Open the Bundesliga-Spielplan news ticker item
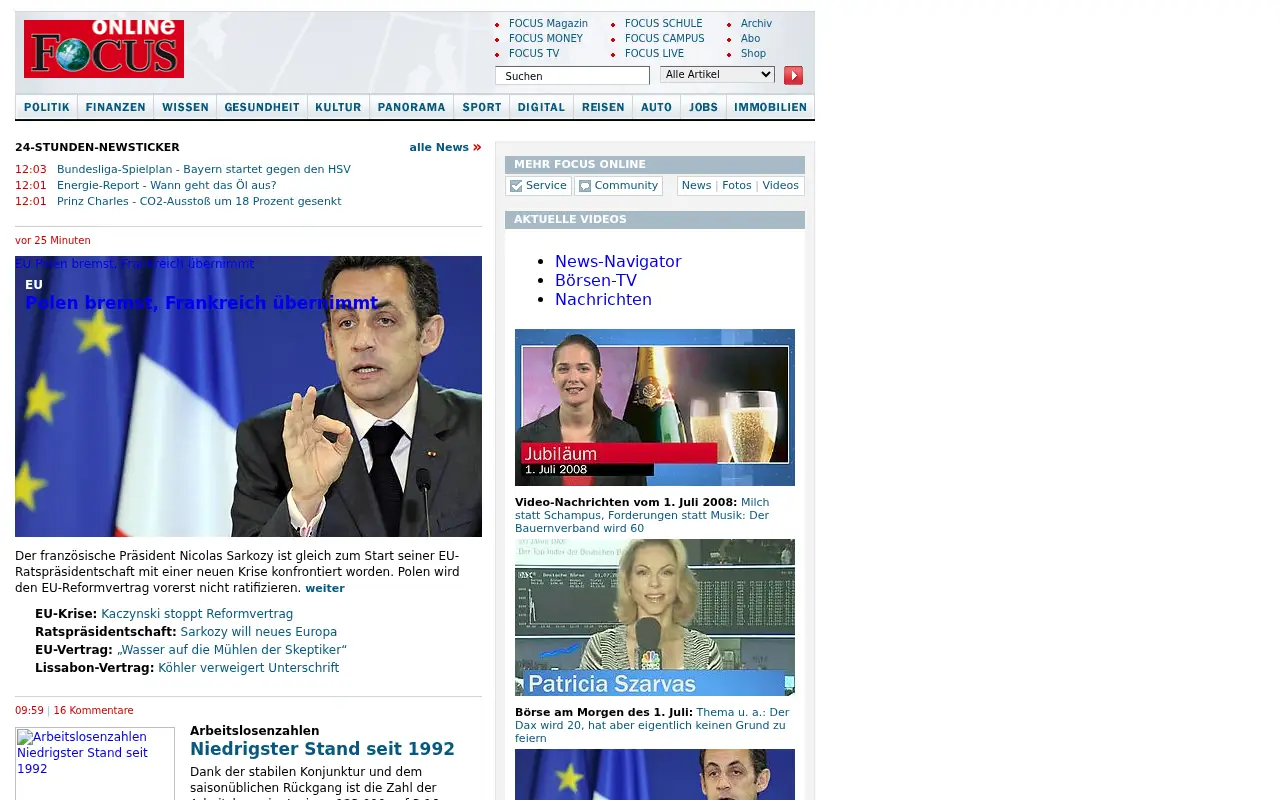The height and width of the screenshot is (800, 1280). pos(204,169)
